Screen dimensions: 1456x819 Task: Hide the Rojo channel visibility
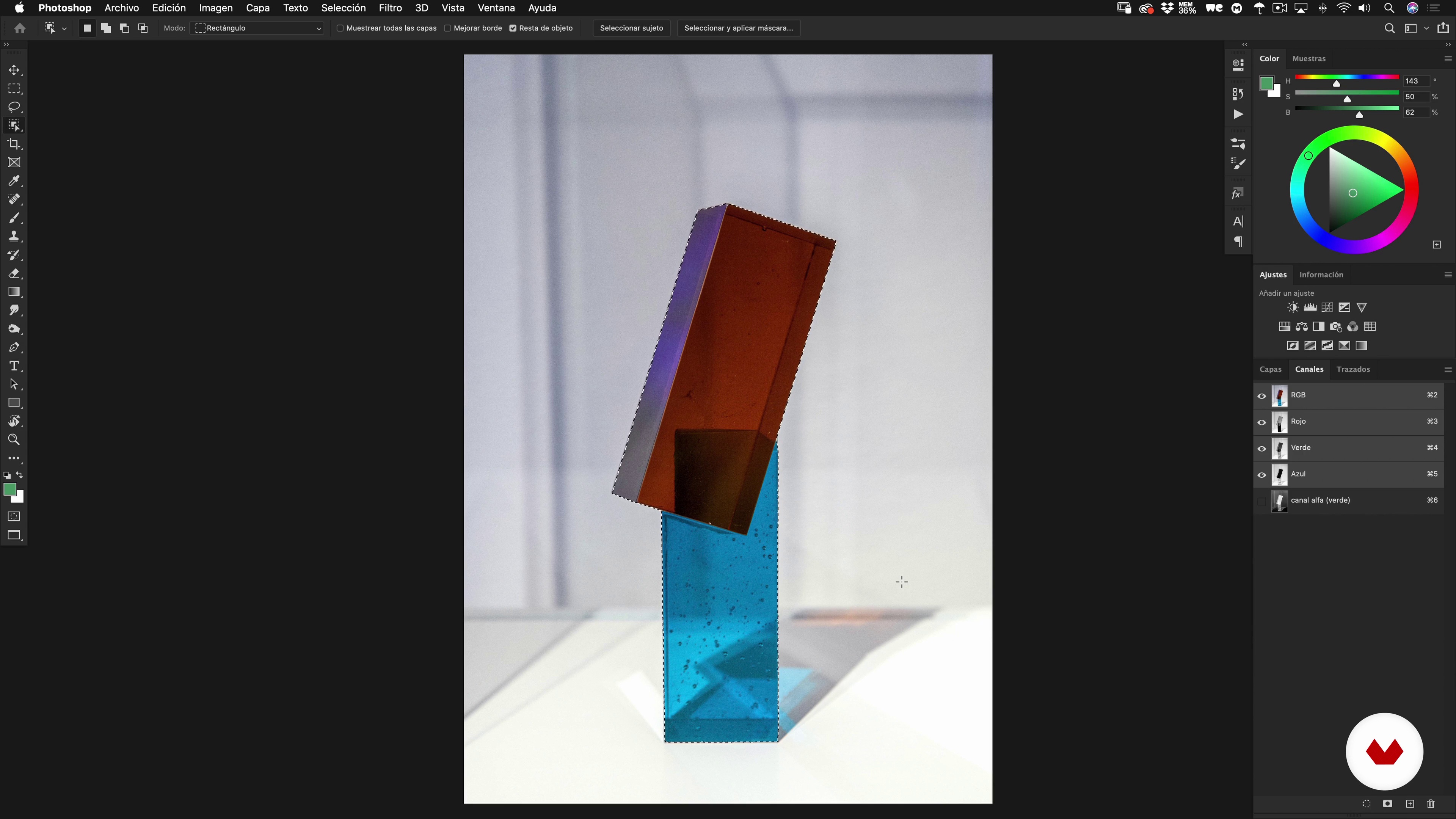pyautogui.click(x=1261, y=422)
